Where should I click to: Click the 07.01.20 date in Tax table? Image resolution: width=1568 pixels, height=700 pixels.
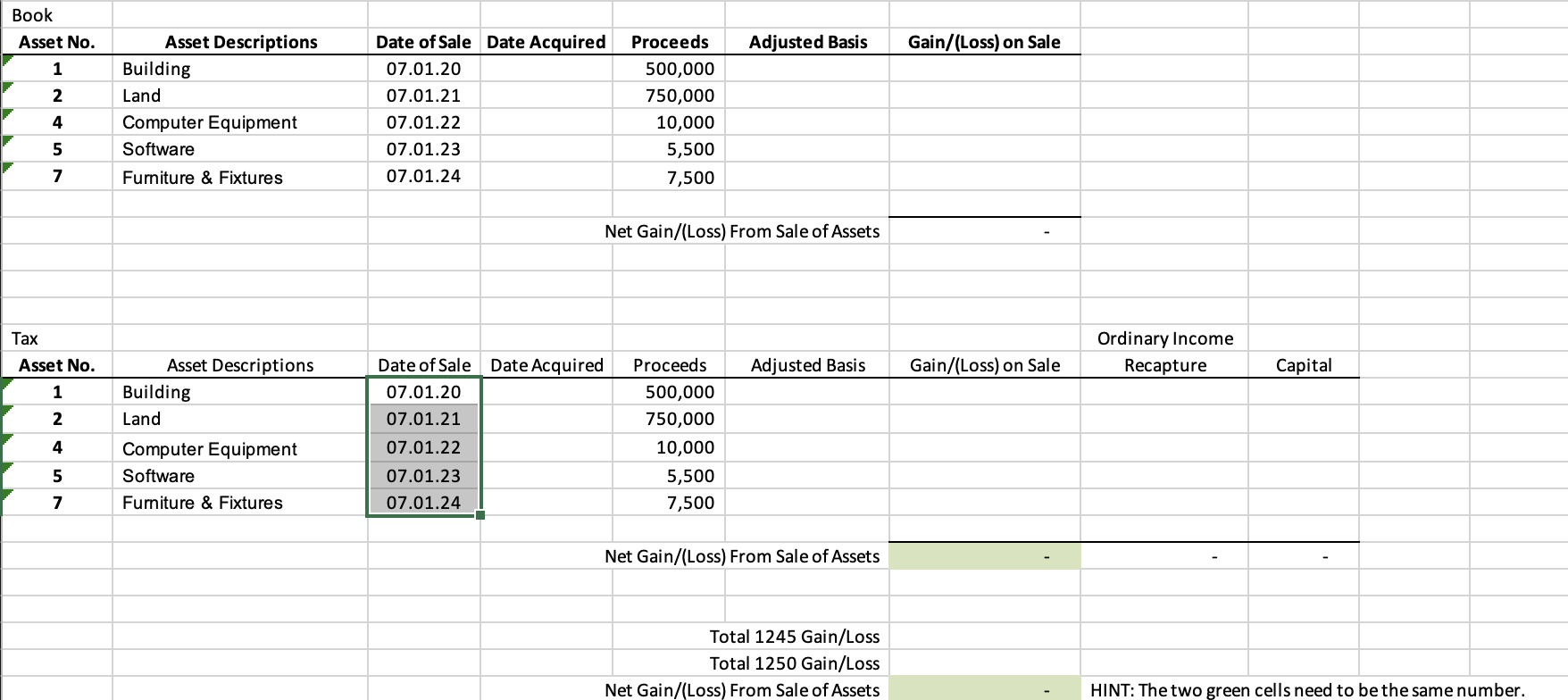point(424,392)
